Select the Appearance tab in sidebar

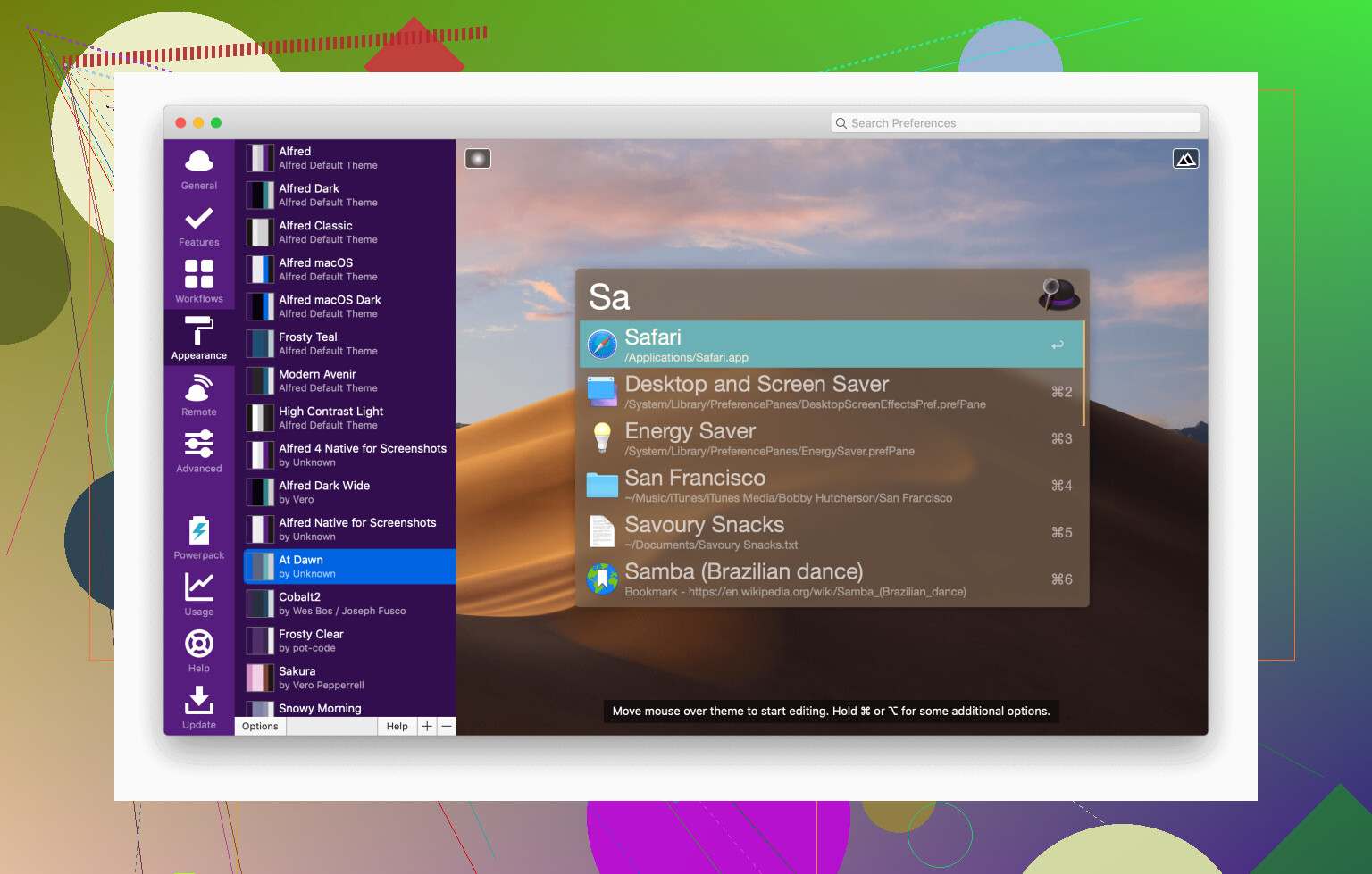(x=198, y=338)
